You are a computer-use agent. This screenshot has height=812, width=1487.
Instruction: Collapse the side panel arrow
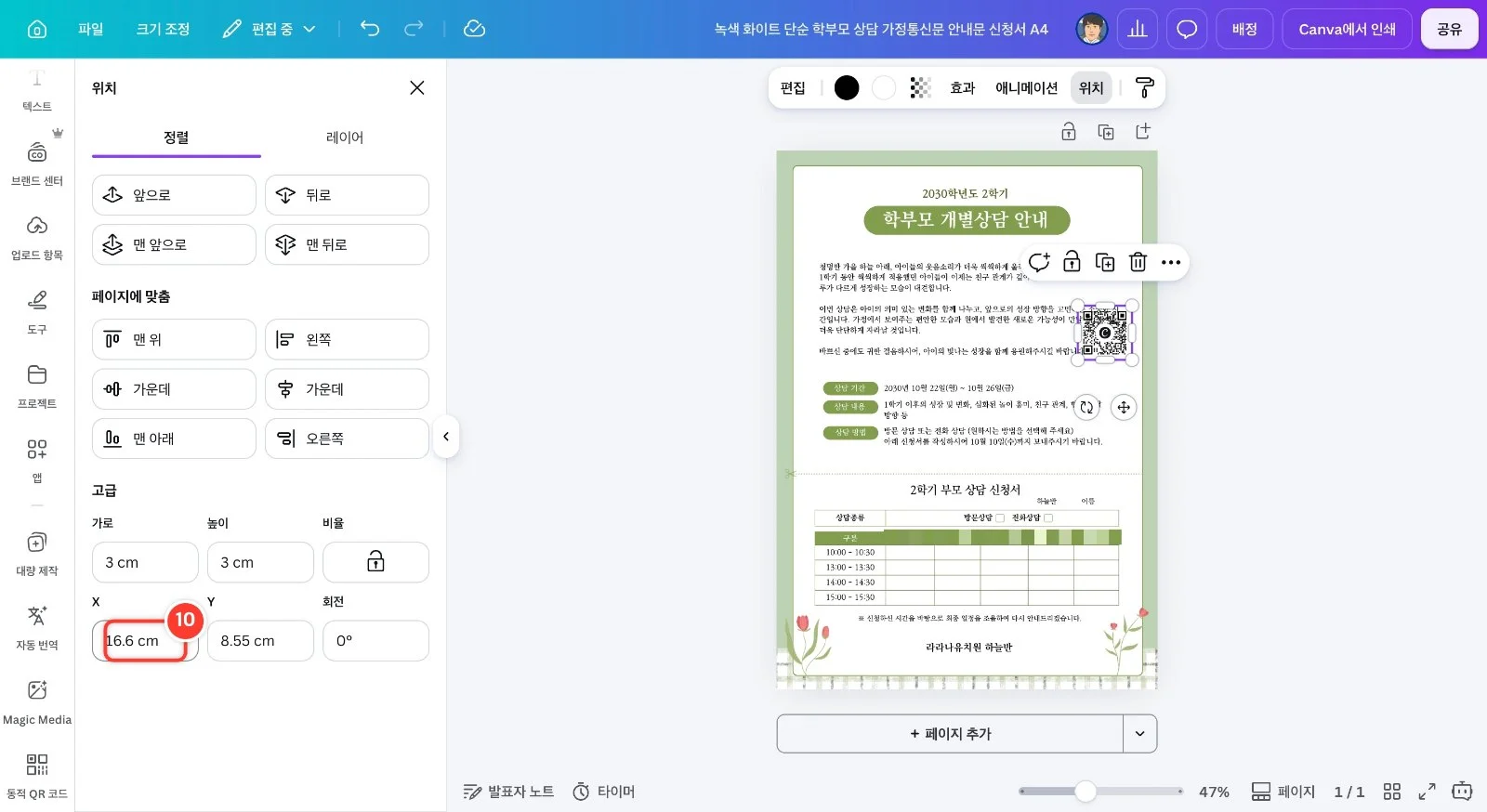click(x=446, y=437)
